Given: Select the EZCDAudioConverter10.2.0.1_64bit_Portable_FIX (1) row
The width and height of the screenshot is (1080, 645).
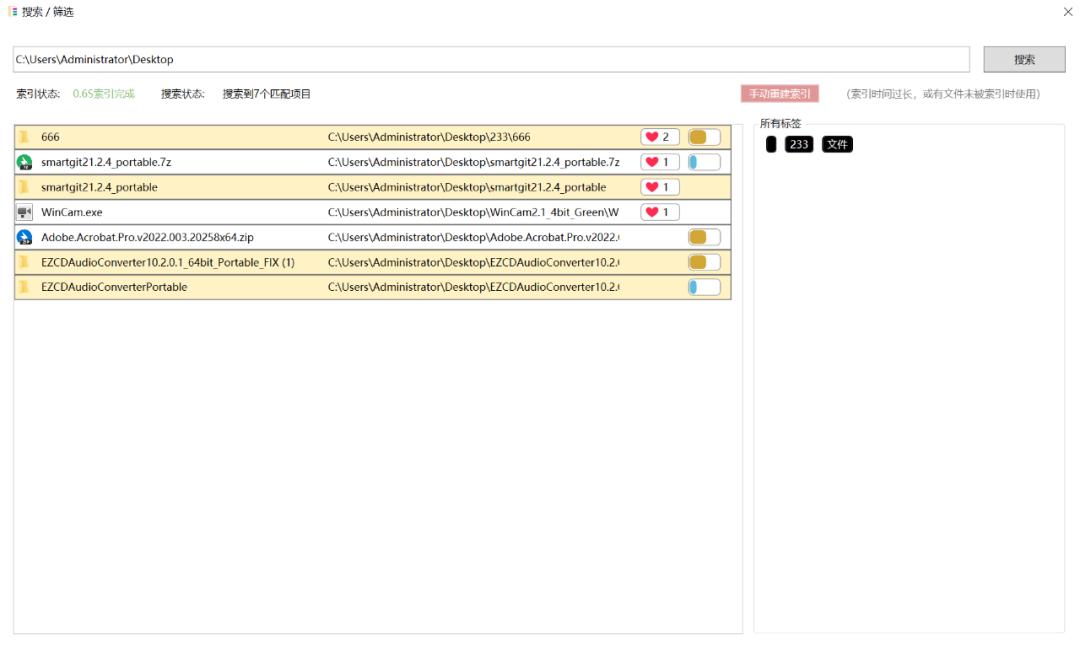Looking at the screenshot, I should (x=168, y=262).
